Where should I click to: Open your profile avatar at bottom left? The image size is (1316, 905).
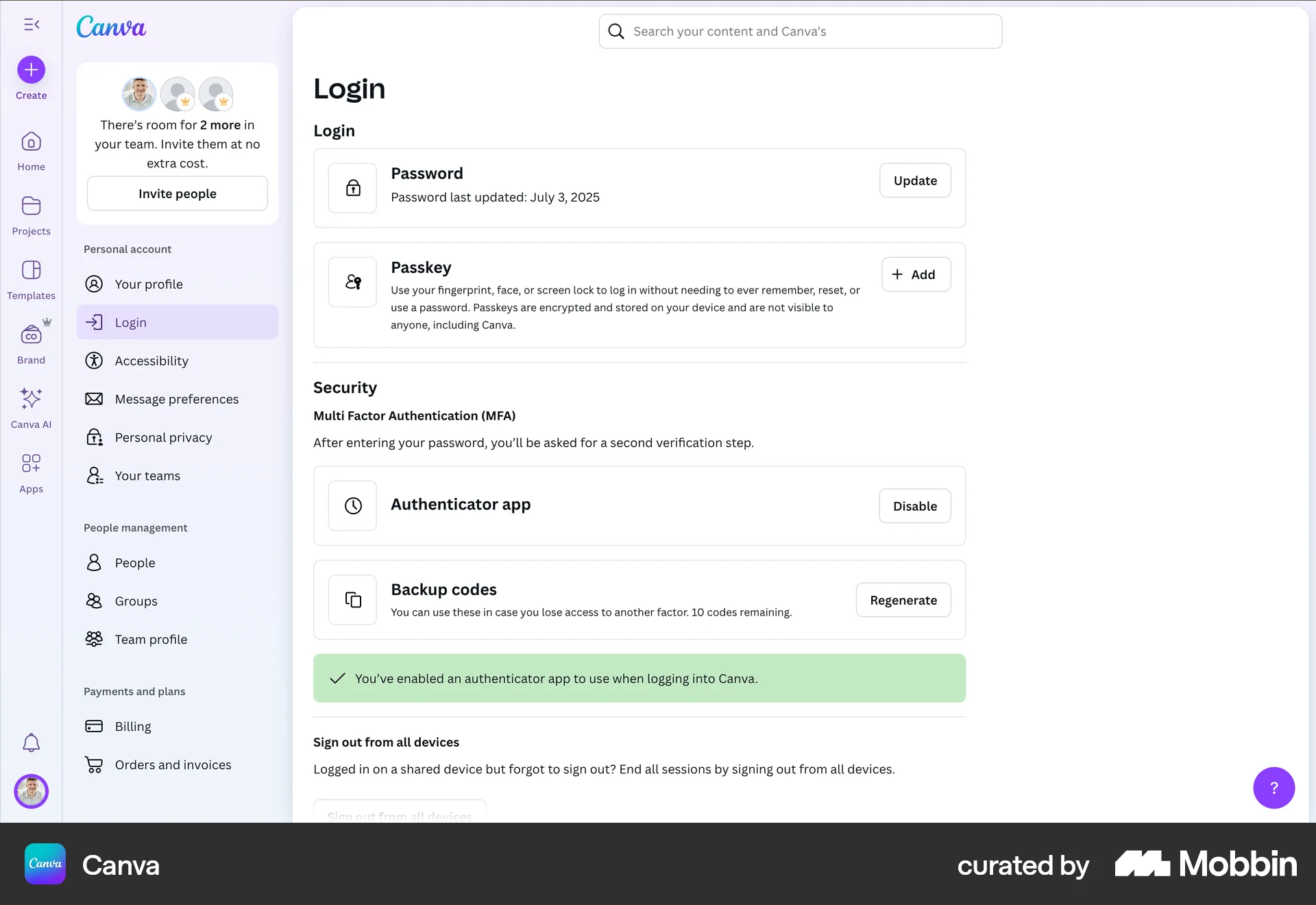[x=31, y=791]
